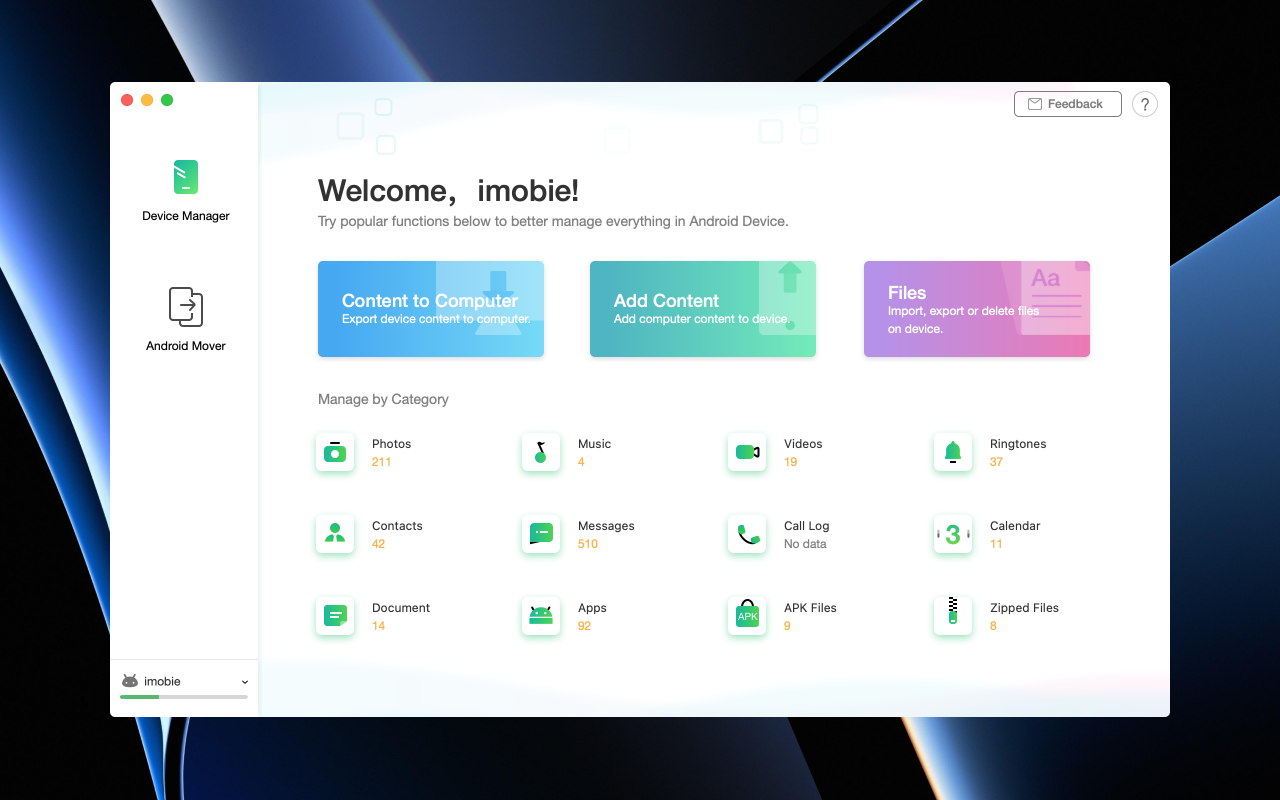This screenshot has height=800, width=1280.
Task: Open the Photos category icon
Action: pos(335,453)
